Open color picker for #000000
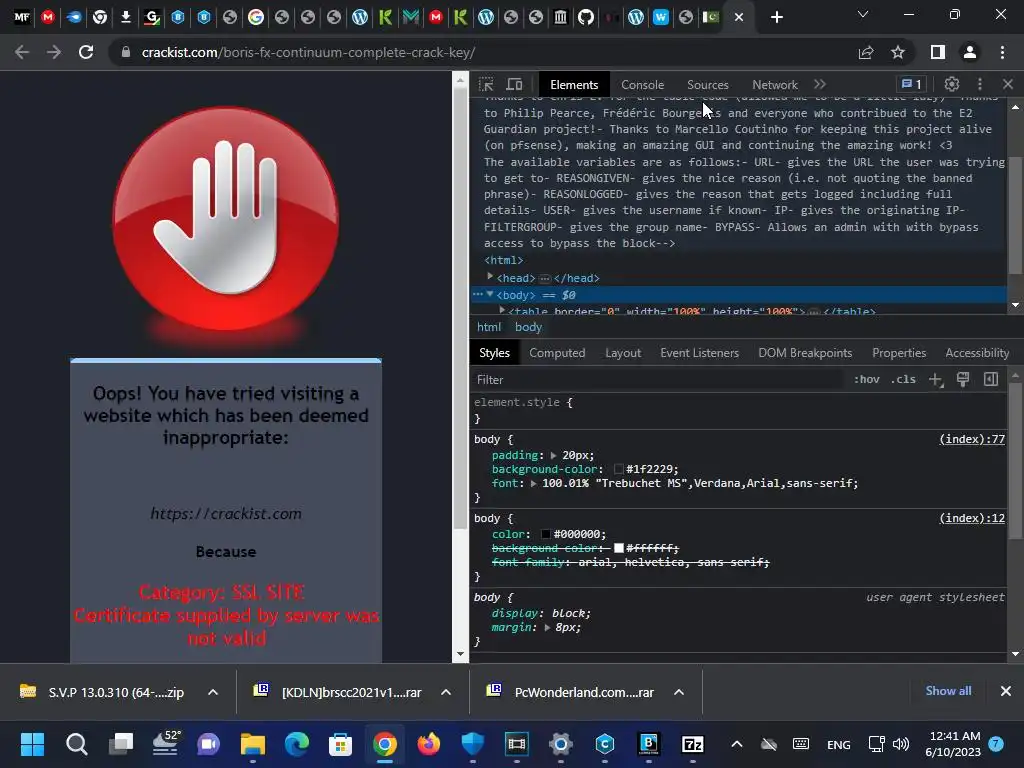The image size is (1024, 768). [x=546, y=534]
